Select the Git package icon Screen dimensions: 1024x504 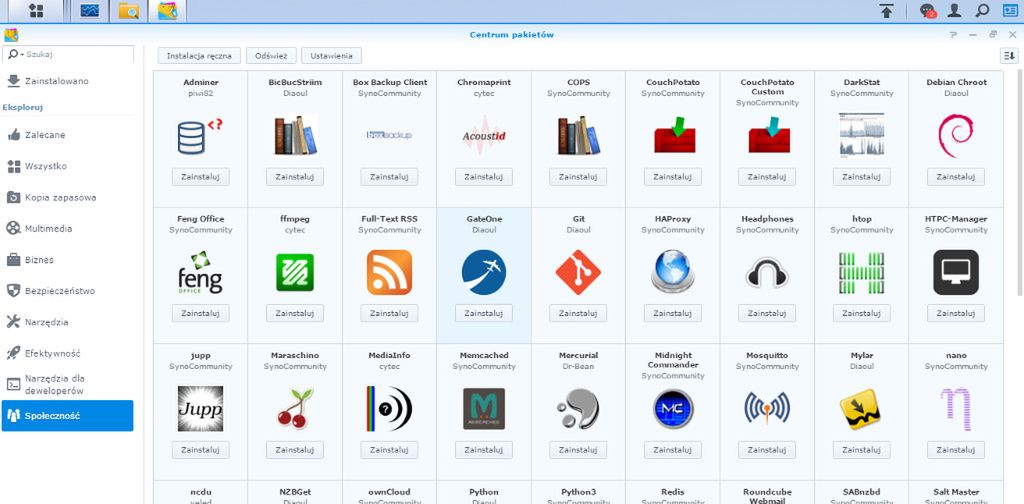578,272
